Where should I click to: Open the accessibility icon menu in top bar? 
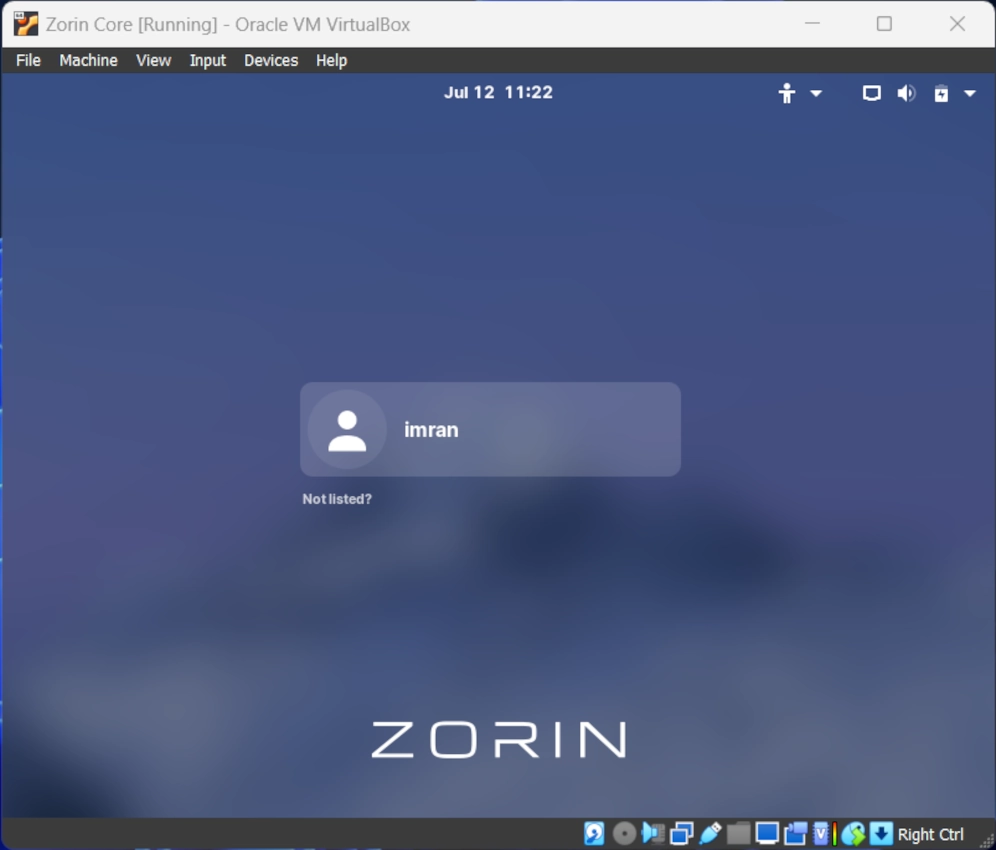(x=787, y=93)
